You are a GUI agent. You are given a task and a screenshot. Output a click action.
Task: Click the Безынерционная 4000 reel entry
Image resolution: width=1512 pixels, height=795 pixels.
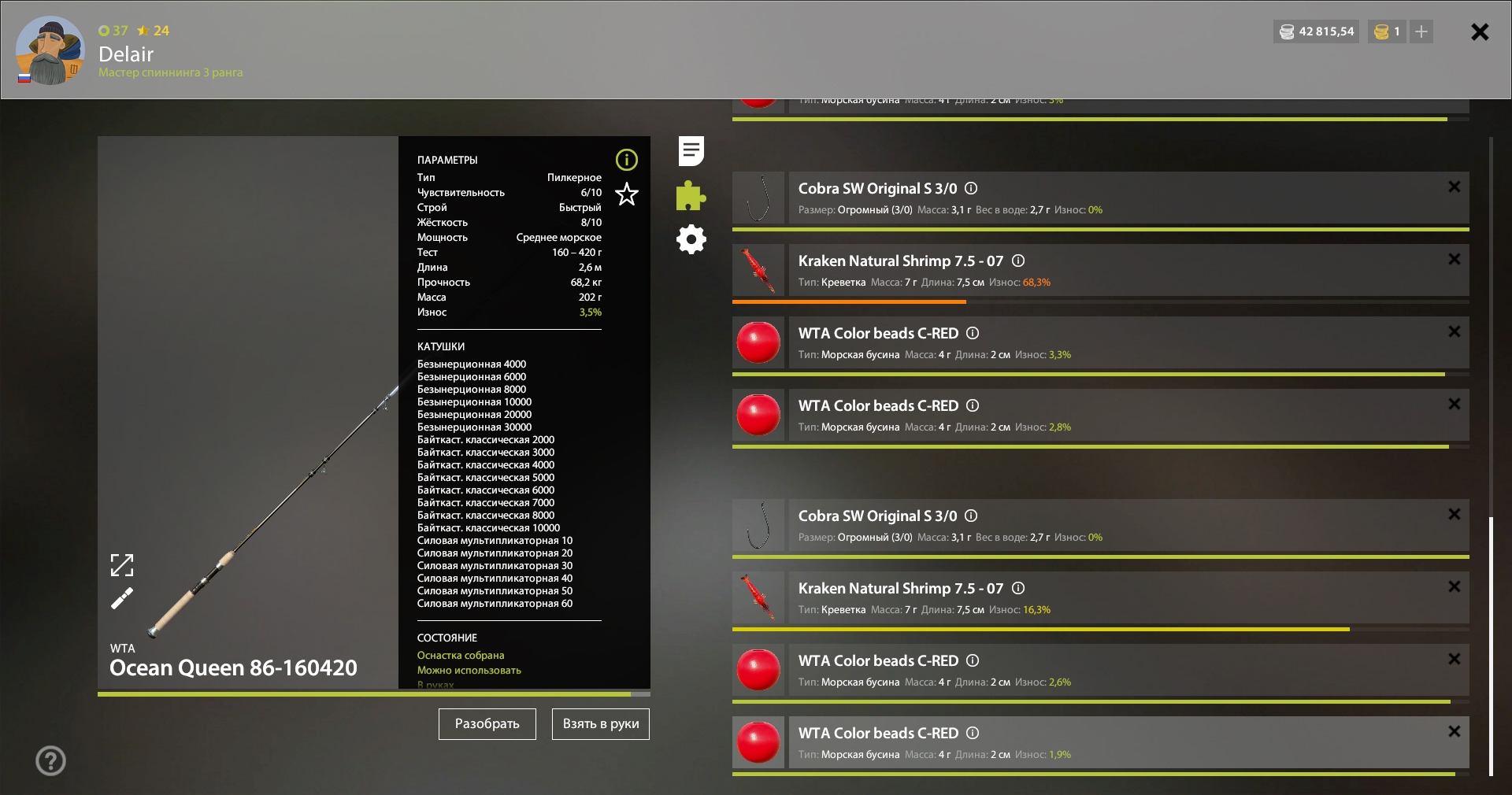click(472, 364)
